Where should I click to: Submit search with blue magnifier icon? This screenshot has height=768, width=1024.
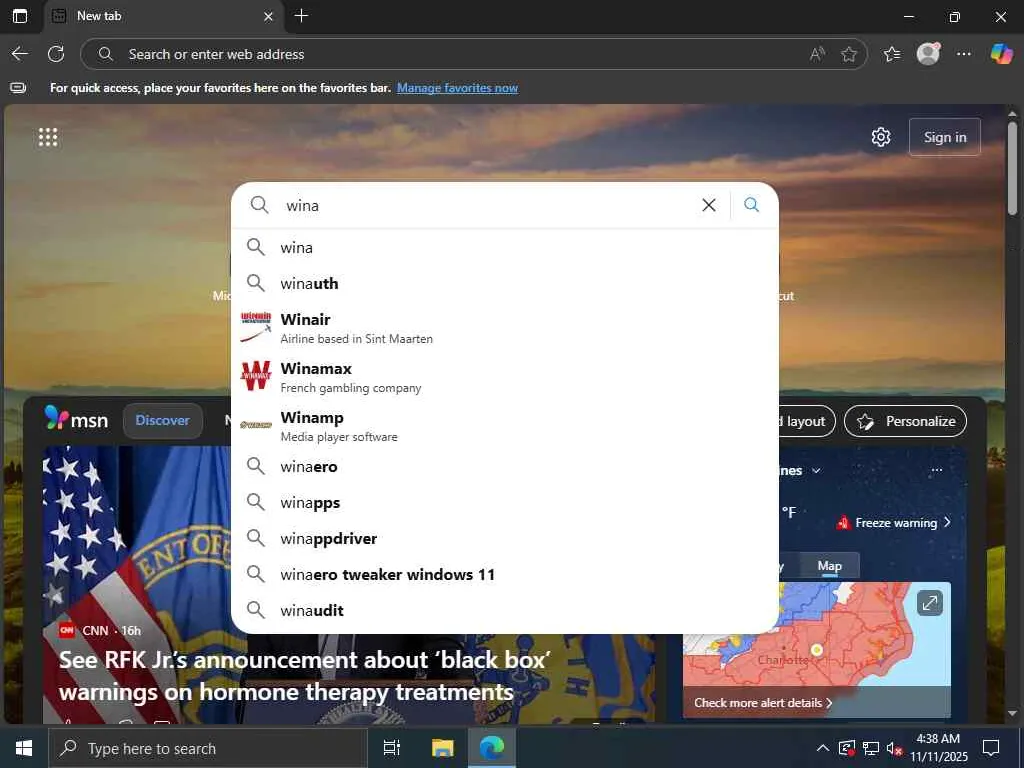tap(752, 205)
